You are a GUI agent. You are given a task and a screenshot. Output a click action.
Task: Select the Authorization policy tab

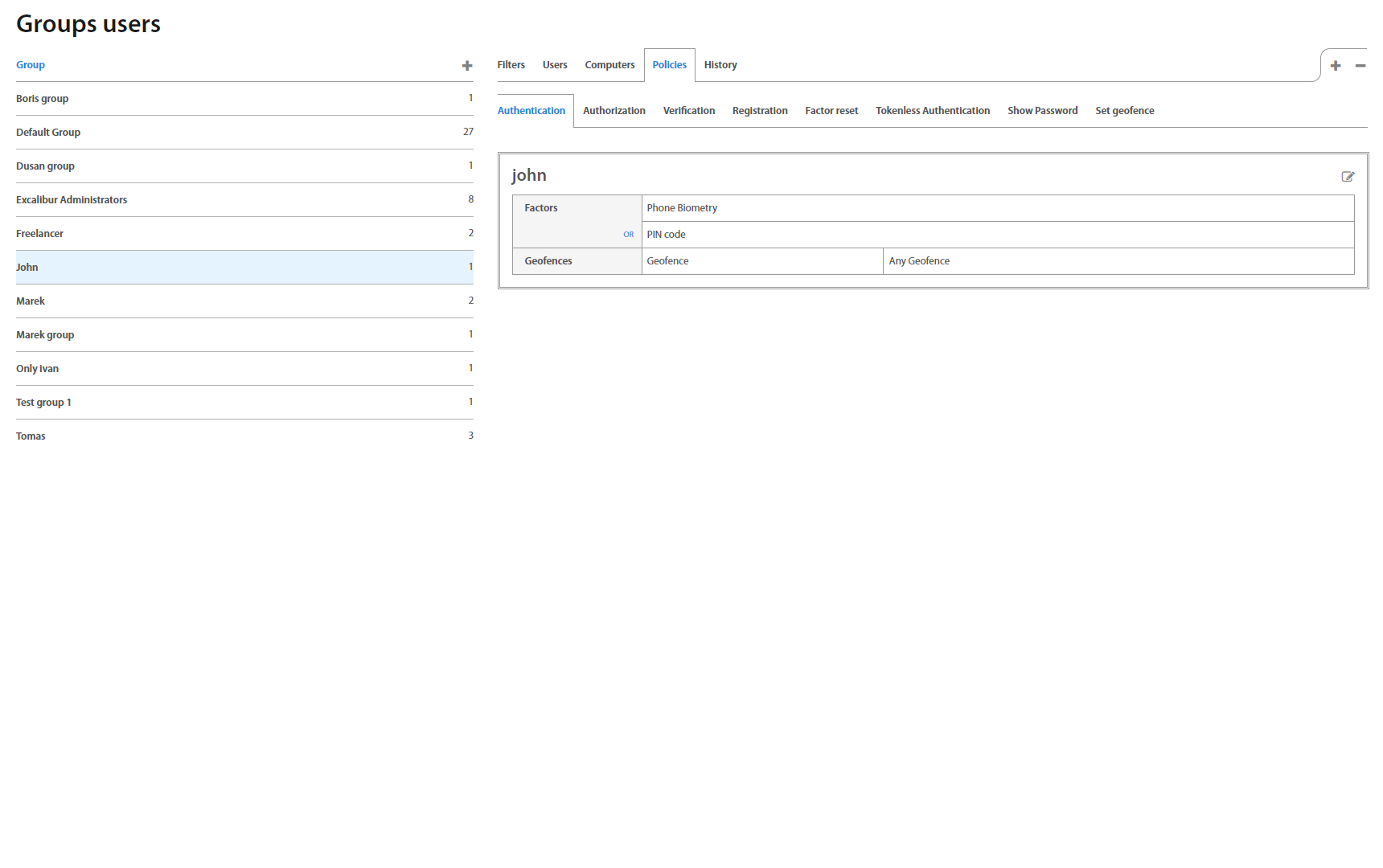pyautogui.click(x=614, y=111)
